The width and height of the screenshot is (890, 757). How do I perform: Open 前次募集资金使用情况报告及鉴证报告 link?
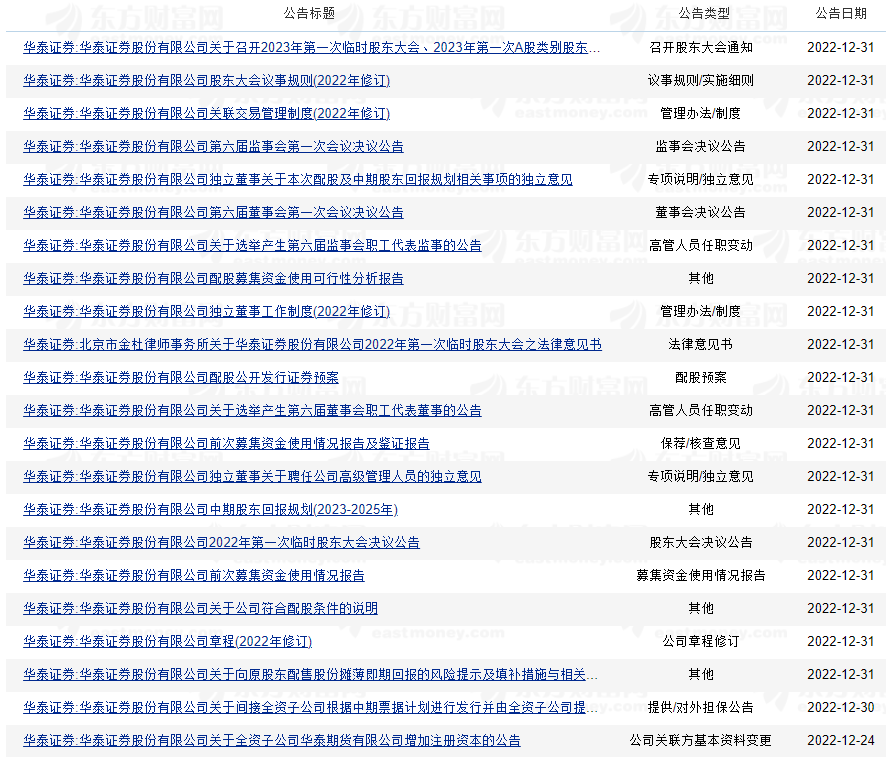(226, 443)
